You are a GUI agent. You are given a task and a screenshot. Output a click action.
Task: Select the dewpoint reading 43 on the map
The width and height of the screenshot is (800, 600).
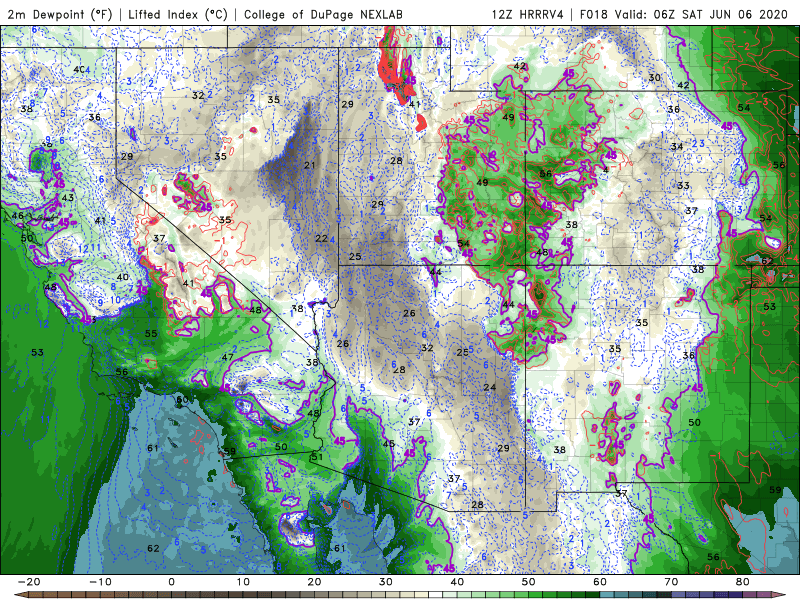(x=67, y=197)
